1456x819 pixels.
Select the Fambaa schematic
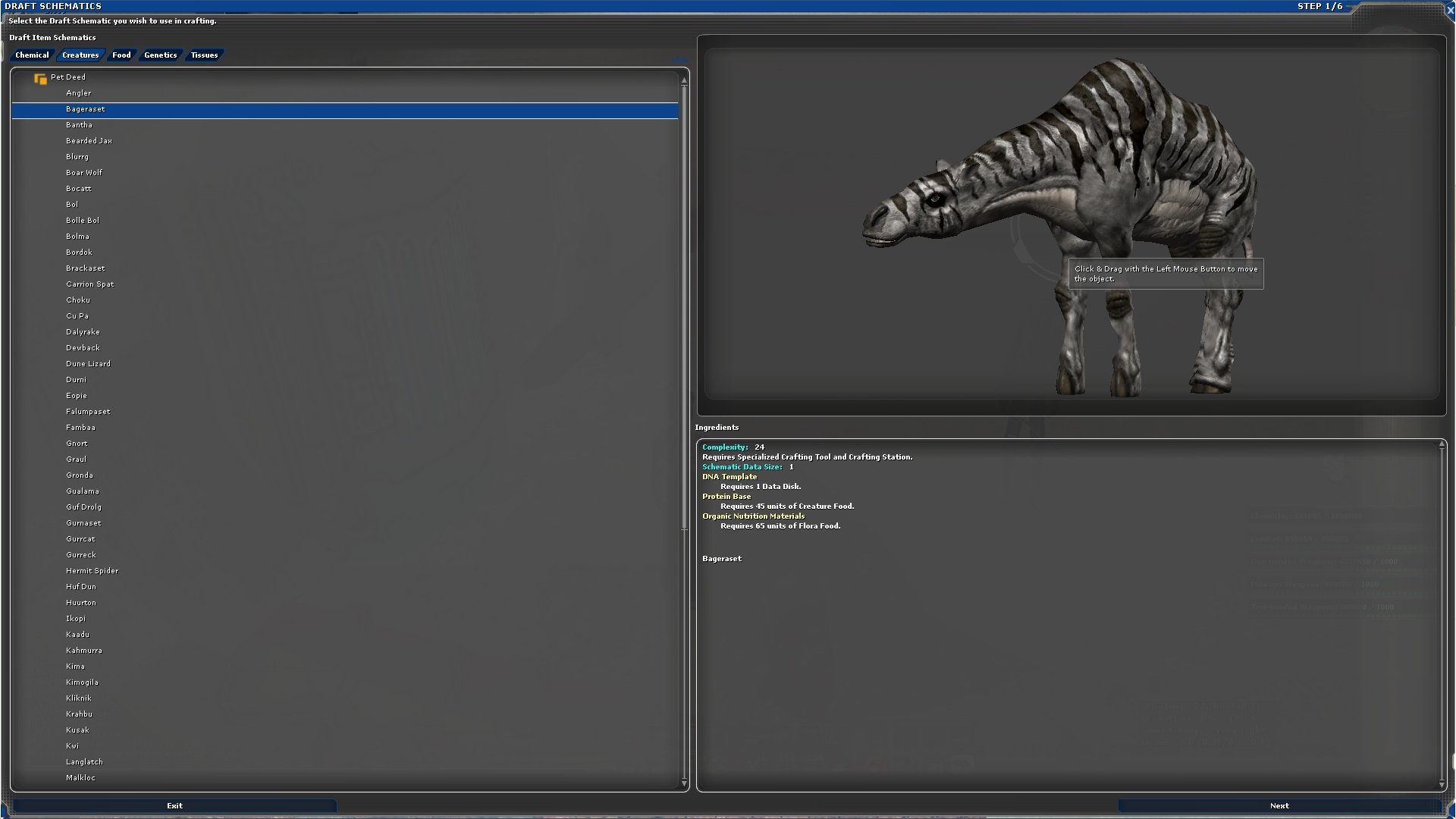[x=80, y=428]
